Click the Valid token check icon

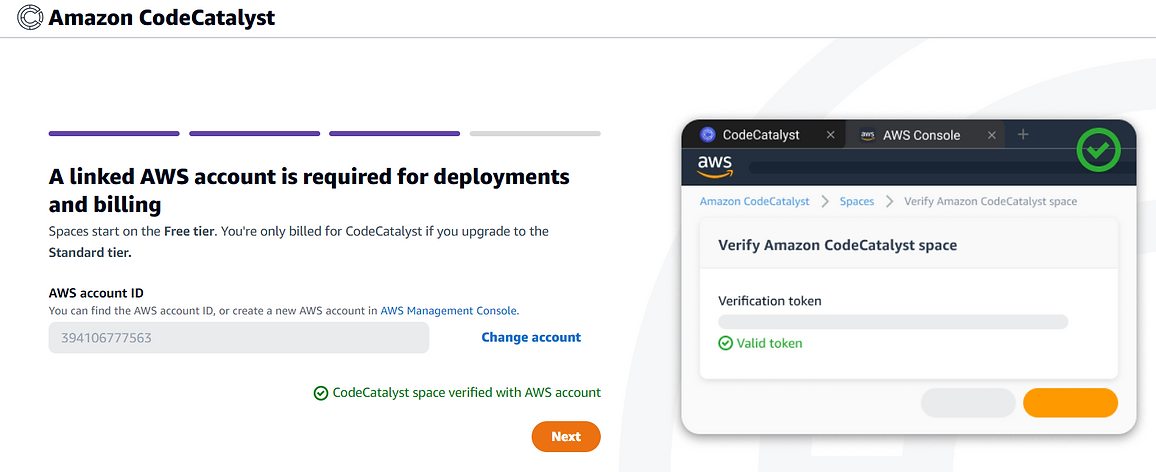[725, 343]
